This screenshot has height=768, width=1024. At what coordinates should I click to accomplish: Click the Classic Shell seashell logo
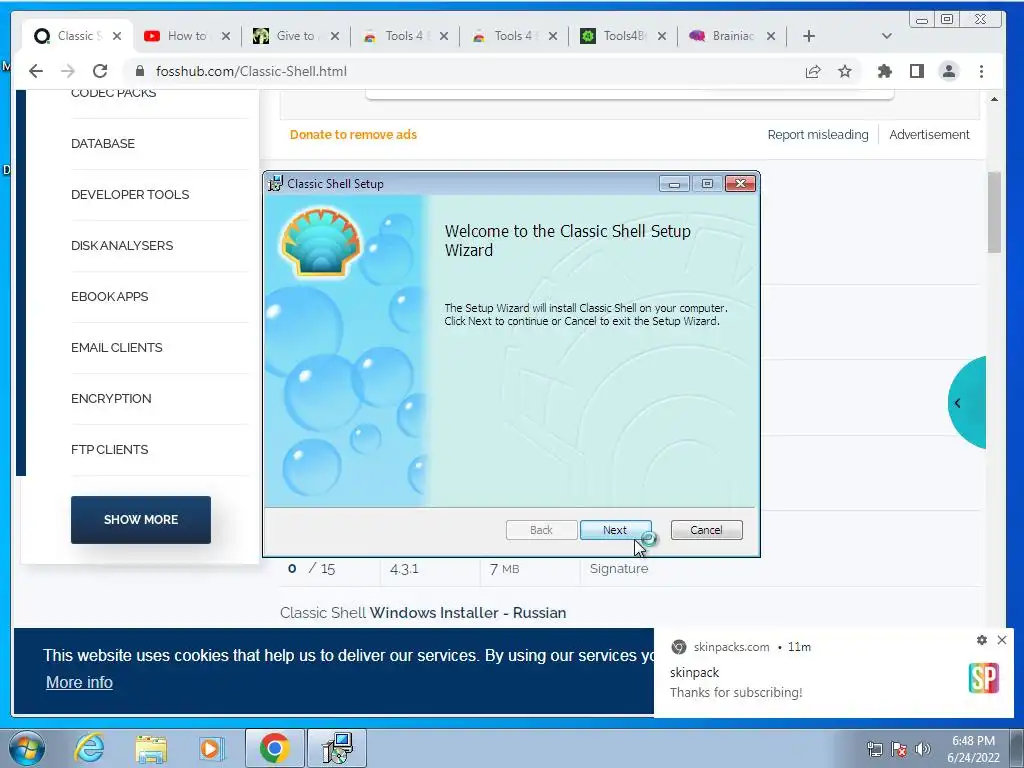tap(321, 242)
